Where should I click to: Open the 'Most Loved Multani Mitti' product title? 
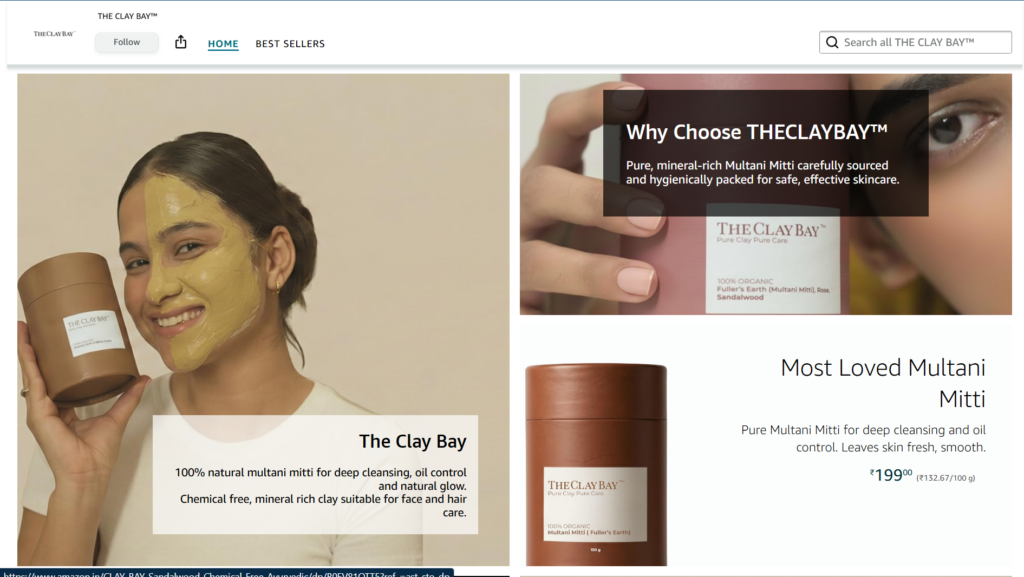(883, 383)
